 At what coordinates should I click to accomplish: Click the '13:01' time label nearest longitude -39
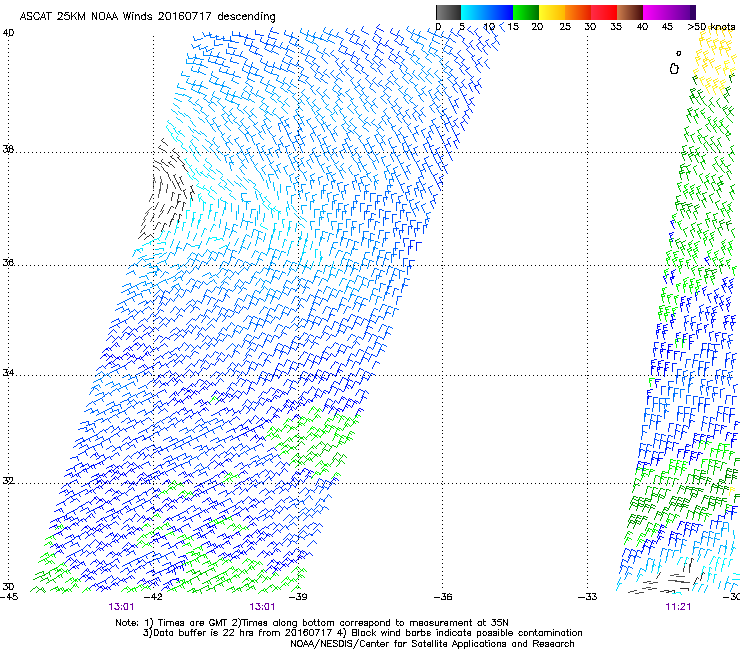(262, 607)
